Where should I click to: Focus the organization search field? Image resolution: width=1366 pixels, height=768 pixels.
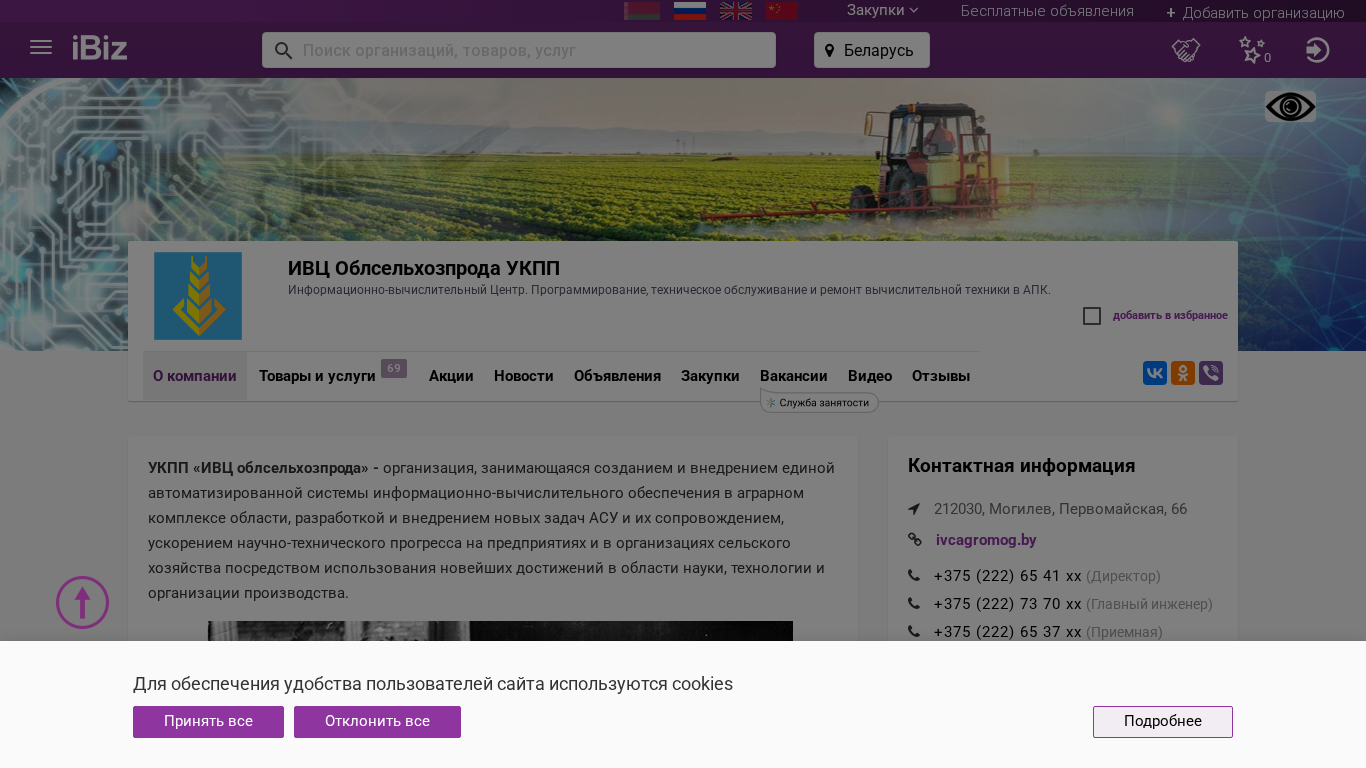(519, 50)
